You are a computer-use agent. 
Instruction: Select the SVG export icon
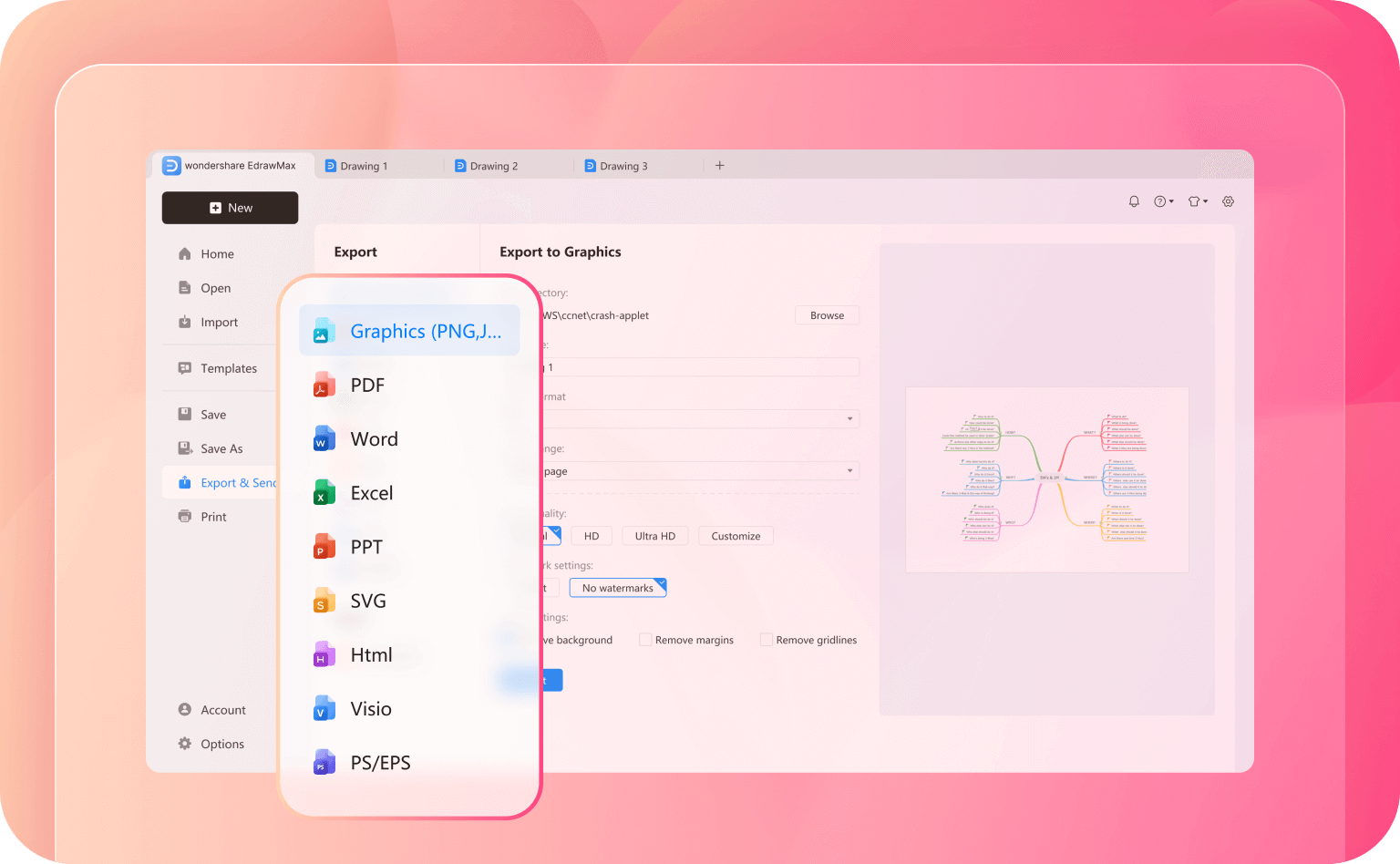[323, 601]
